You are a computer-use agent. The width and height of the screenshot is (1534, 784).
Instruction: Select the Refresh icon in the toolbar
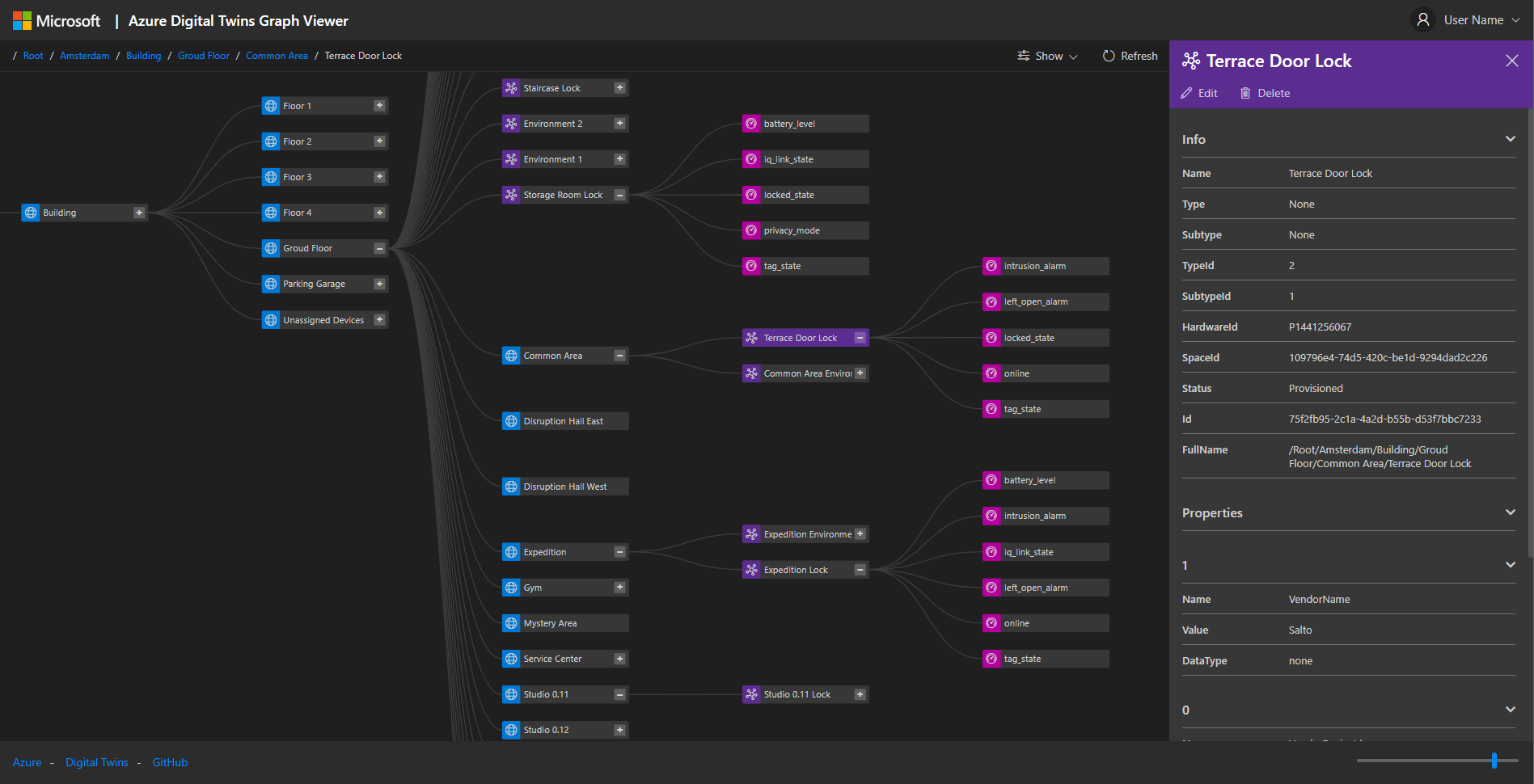[1108, 56]
